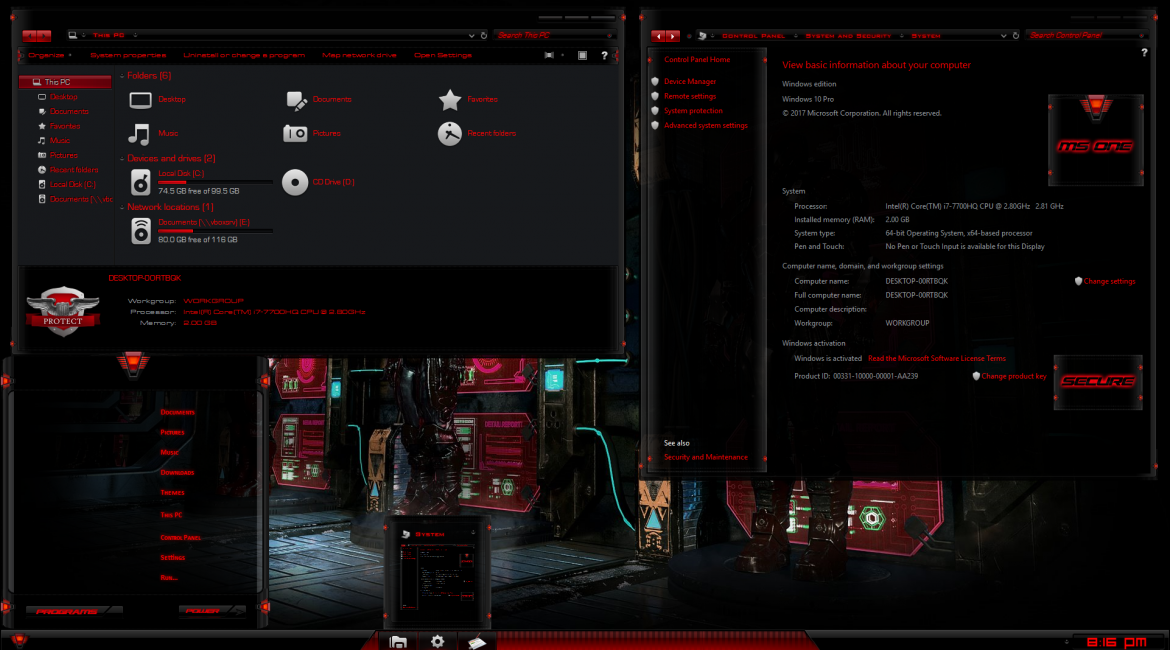Select the CD Drive (D:) disc icon
This screenshot has height=650, width=1170.
click(295, 182)
